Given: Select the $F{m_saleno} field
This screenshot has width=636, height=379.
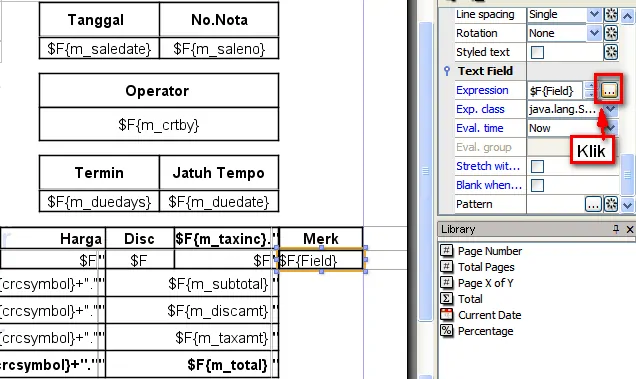Looking at the screenshot, I should click(x=219, y=49).
